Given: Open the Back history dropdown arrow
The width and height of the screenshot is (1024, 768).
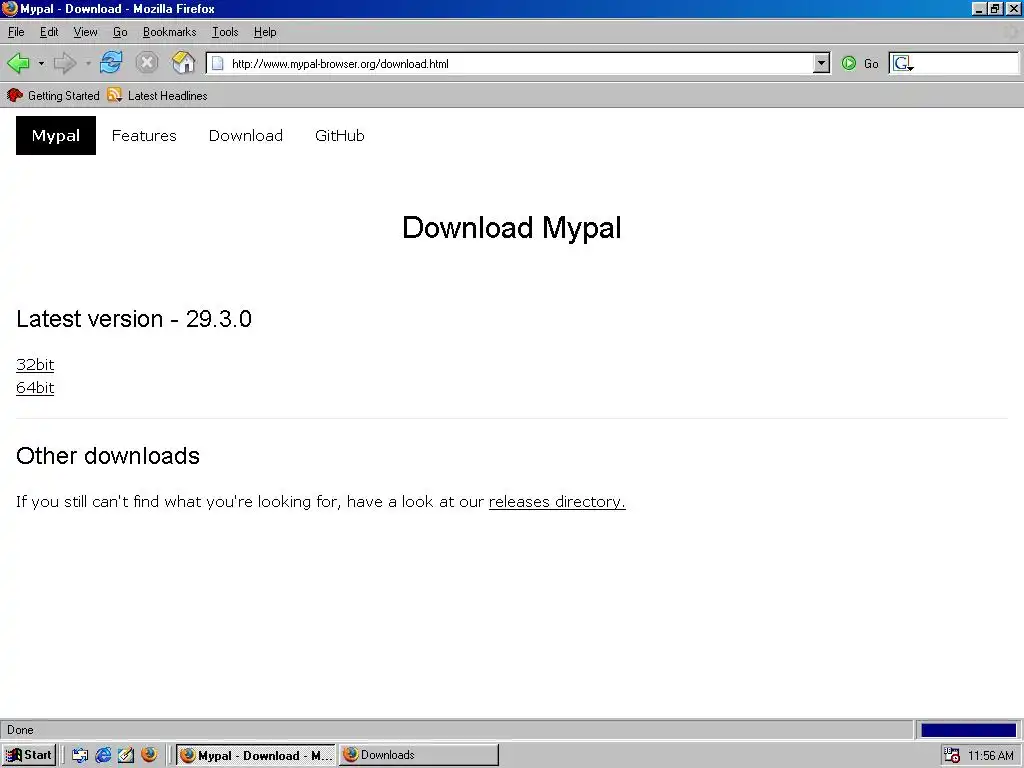Looking at the screenshot, I should pos(41,63).
